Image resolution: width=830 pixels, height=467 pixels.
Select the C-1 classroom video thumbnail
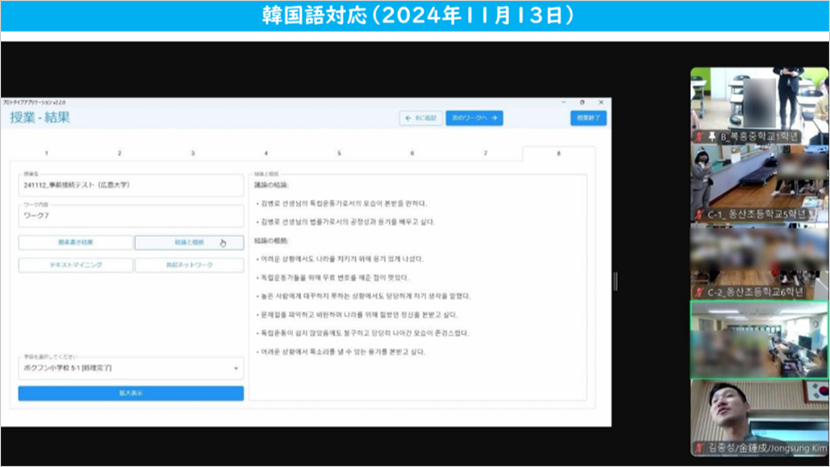tap(760, 183)
